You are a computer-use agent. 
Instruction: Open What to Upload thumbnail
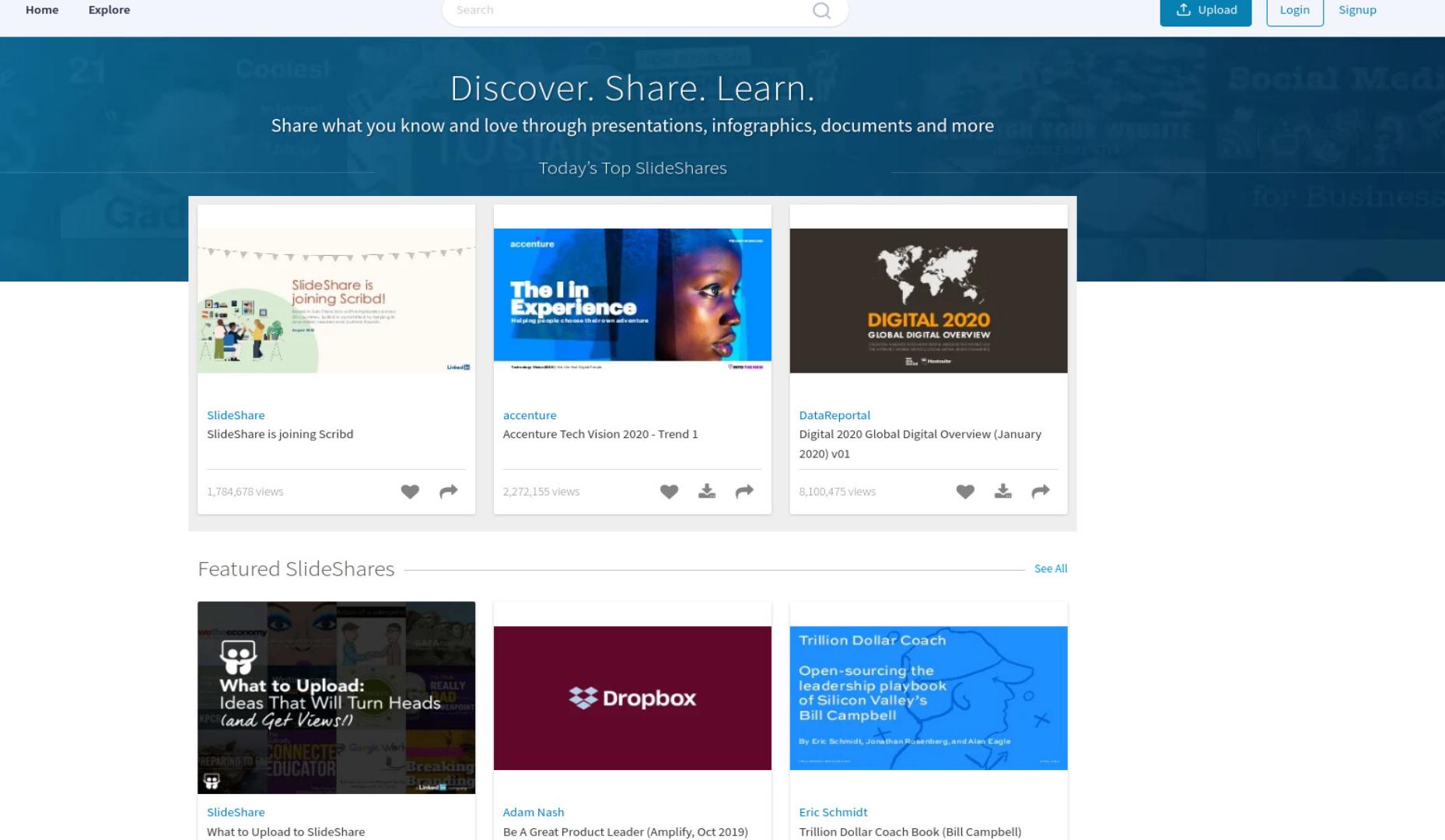(x=336, y=698)
